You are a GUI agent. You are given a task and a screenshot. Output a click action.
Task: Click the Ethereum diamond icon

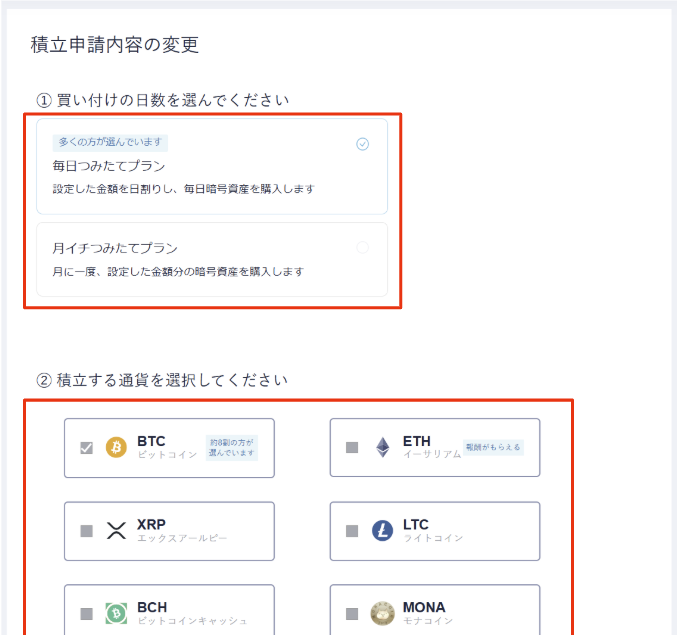[383, 447]
